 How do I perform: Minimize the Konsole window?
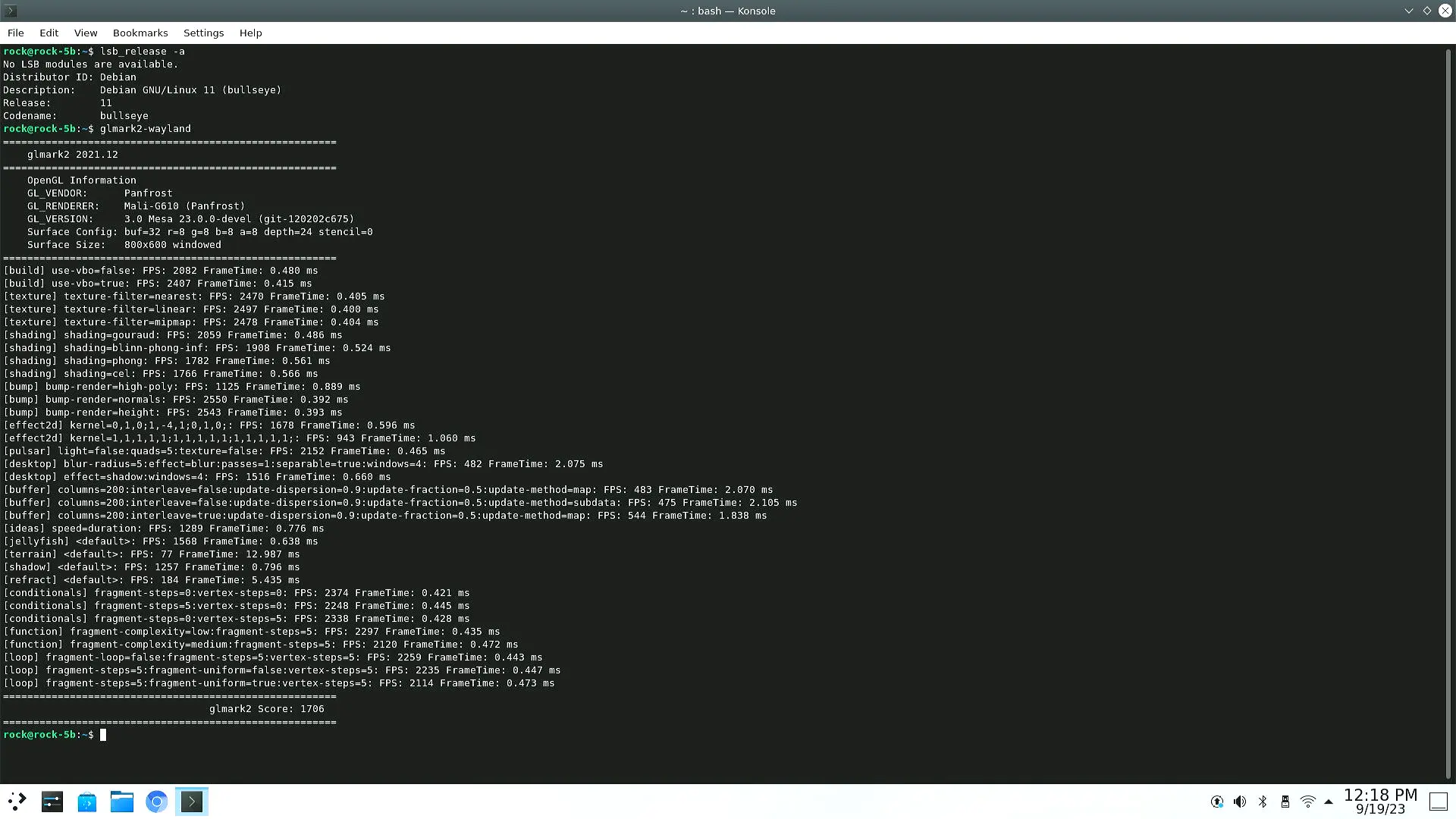(x=1408, y=11)
